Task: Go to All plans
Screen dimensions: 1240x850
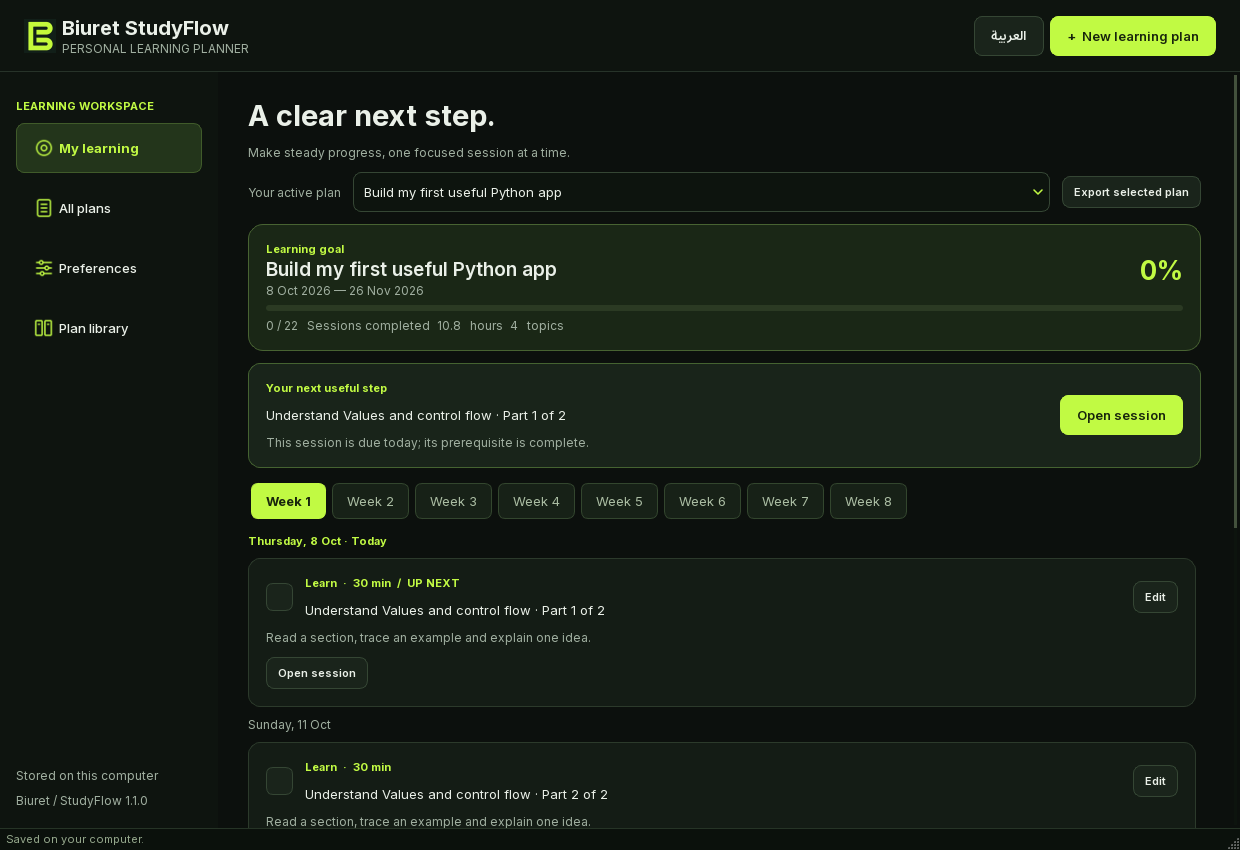Action: (x=109, y=208)
